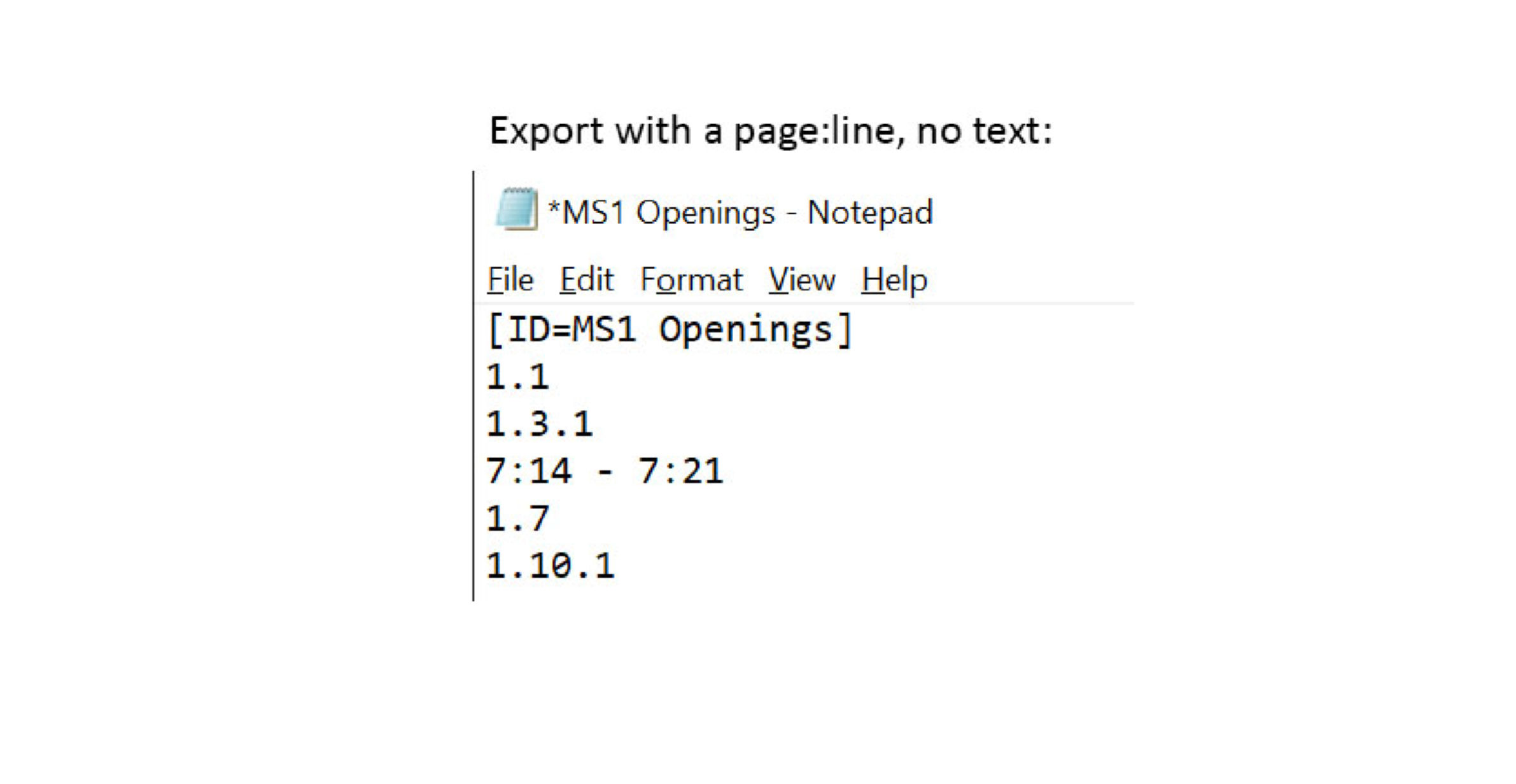The width and height of the screenshot is (1516, 784).
Task: Click the 'Export with a page:line, no text:' caption
Action: coord(771,131)
